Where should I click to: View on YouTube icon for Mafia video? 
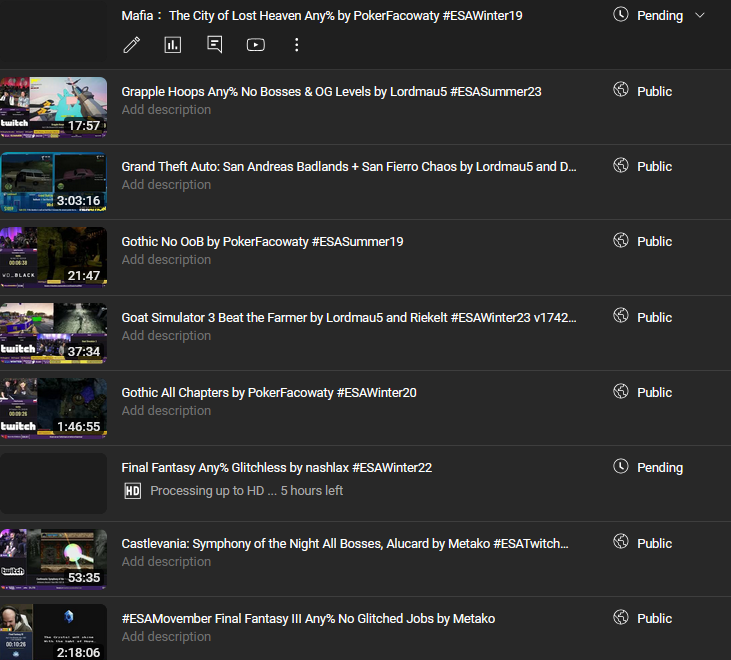(255, 45)
